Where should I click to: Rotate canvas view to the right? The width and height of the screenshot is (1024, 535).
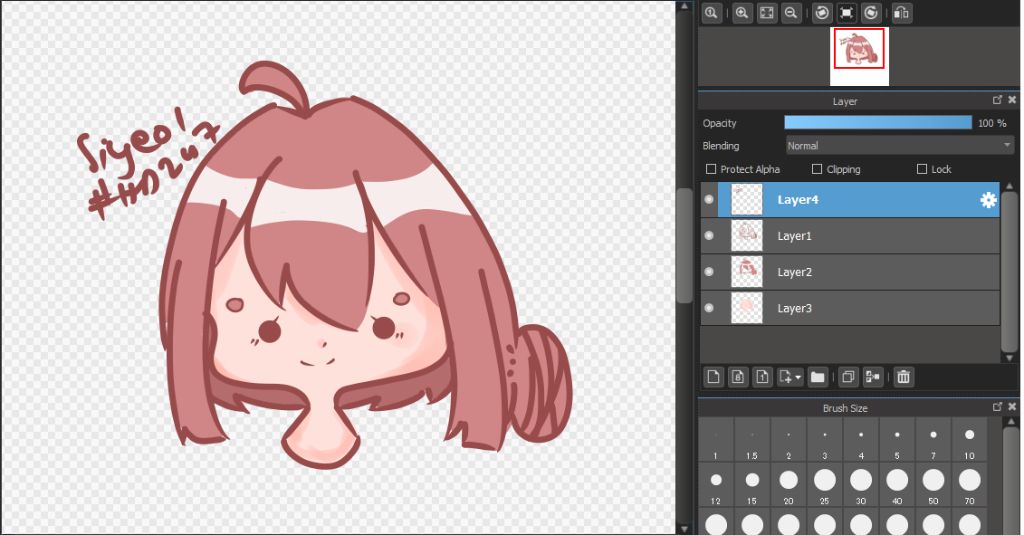(871, 12)
